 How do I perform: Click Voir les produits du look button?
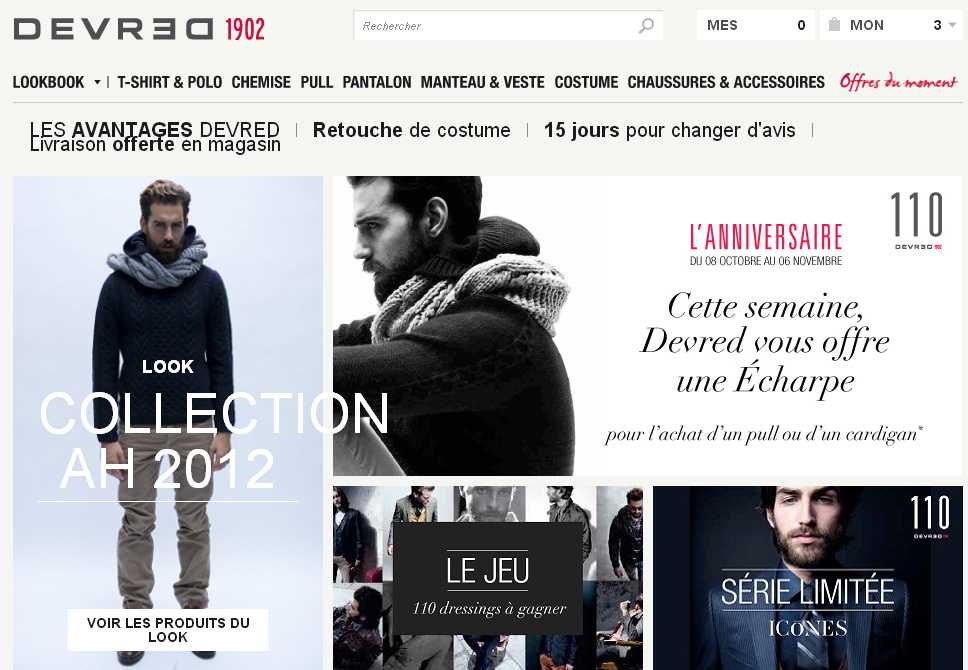coord(168,630)
